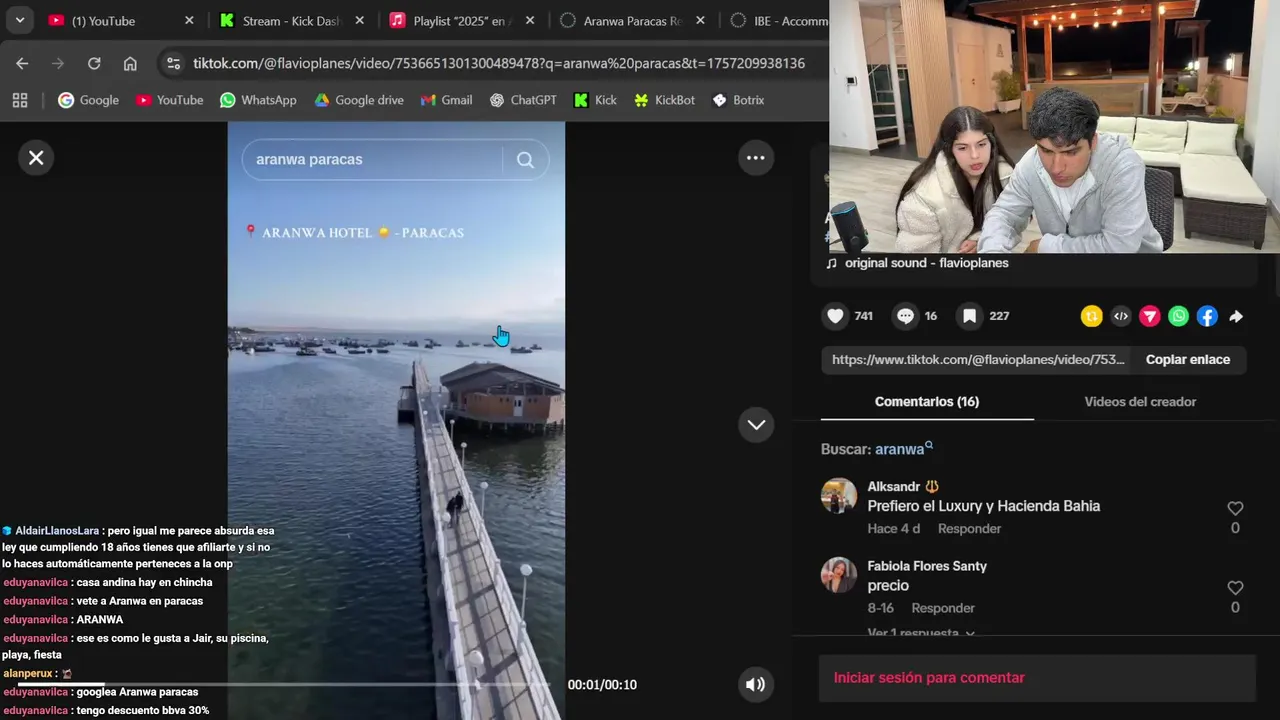
Task: Switch to Videos del creador tab
Action: (1140, 402)
